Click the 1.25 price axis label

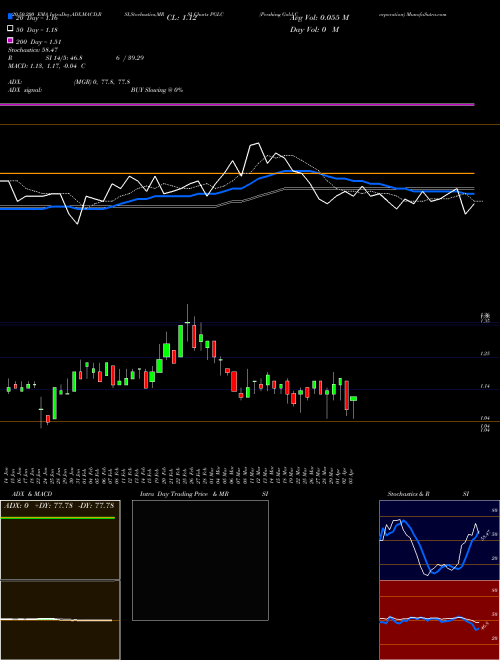click(x=485, y=354)
